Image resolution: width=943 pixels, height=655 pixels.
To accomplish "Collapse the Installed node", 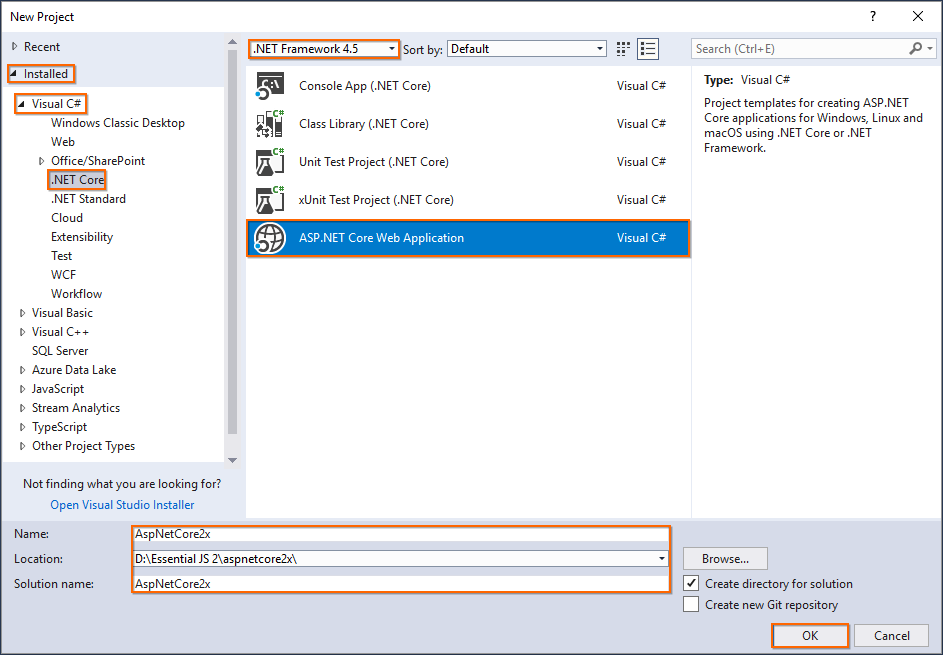I will [x=14, y=73].
